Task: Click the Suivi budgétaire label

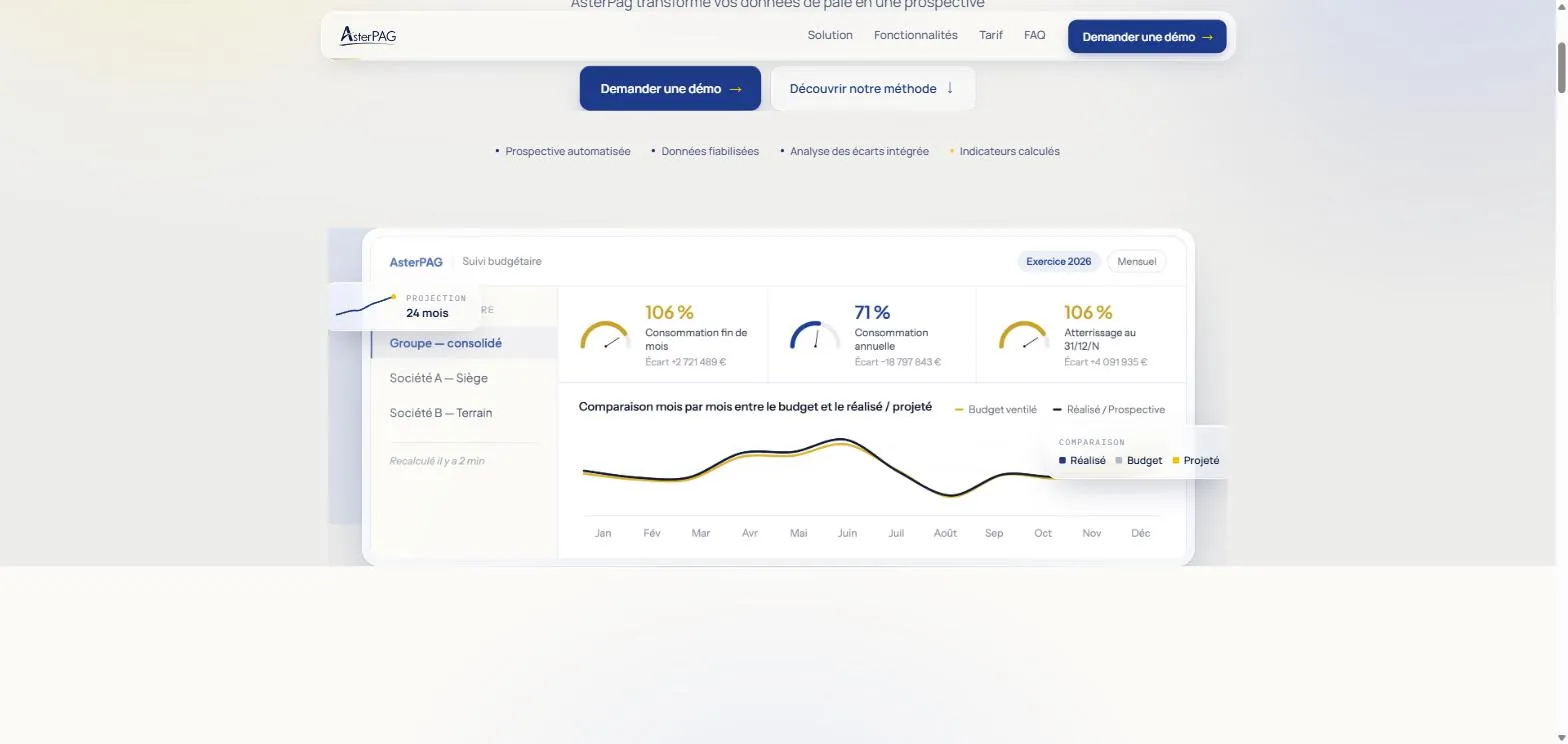Action: click(502, 261)
